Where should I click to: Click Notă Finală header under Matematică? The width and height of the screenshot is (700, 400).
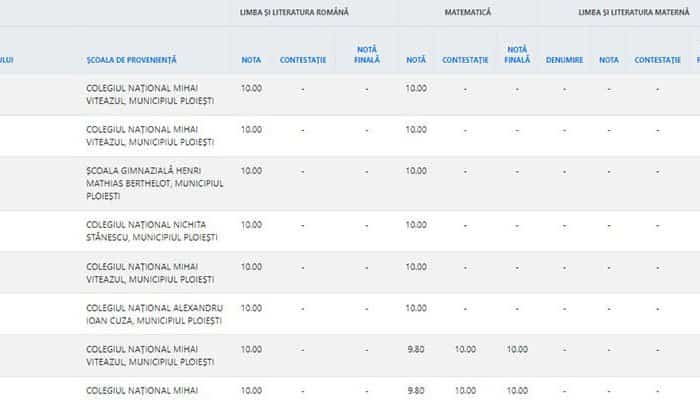pyautogui.click(x=517, y=54)
